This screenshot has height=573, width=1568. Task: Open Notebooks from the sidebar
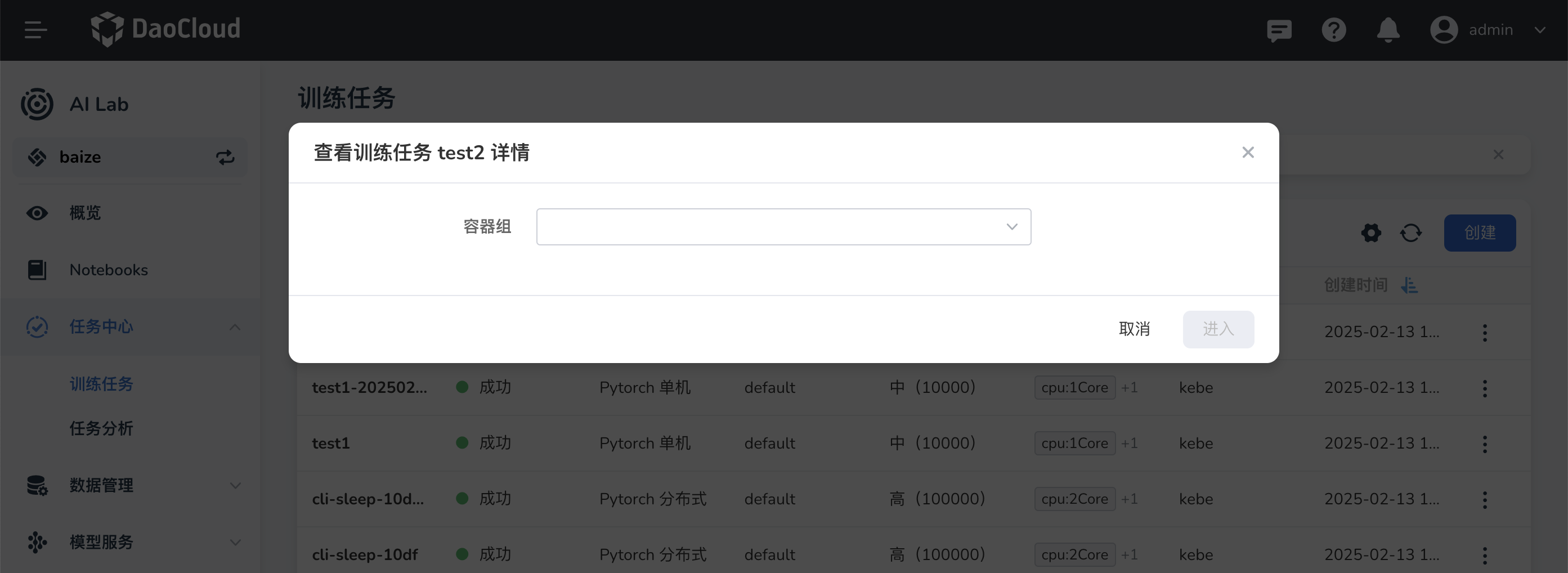pos(109,270)
